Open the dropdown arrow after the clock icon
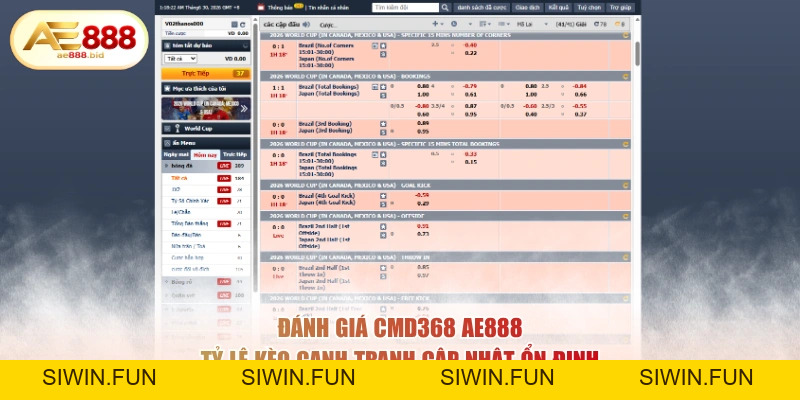This screenshot has width=800, height=400. 470,24
